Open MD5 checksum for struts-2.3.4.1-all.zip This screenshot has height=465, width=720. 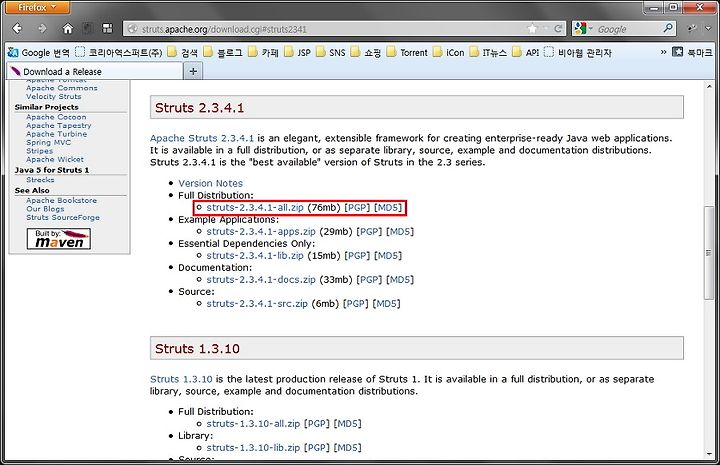[x=388, y=207]
